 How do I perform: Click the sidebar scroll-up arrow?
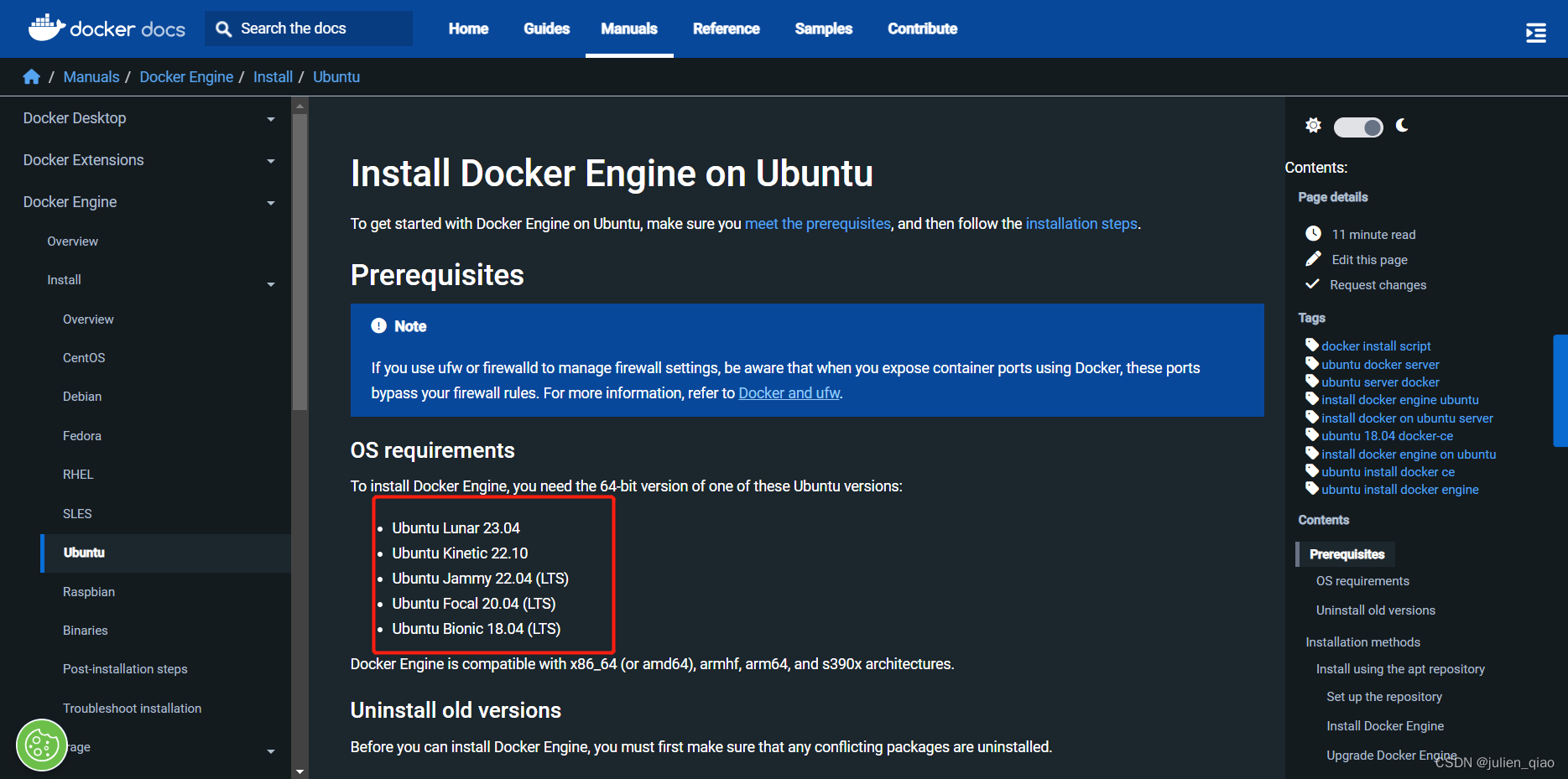(x=300, y=106)
